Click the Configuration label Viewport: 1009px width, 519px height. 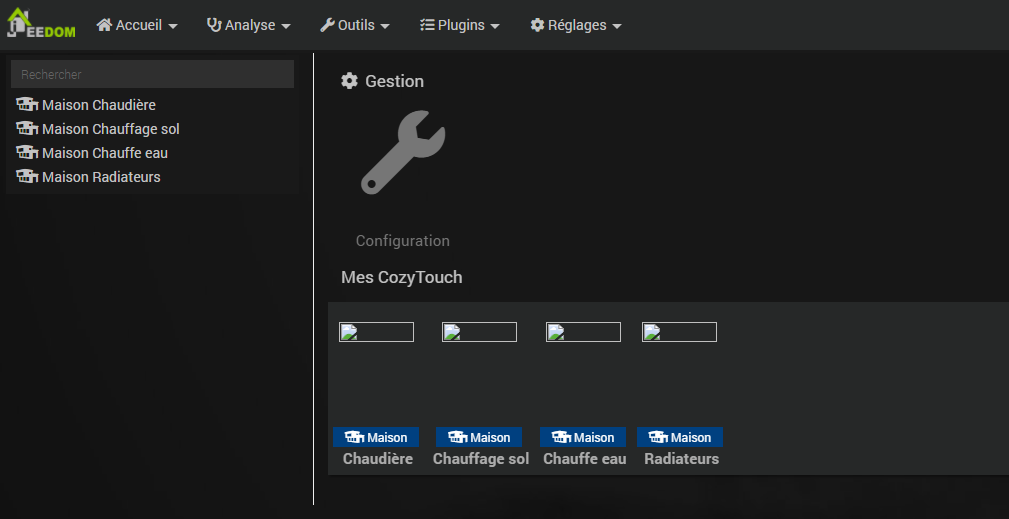click(403, 241)
